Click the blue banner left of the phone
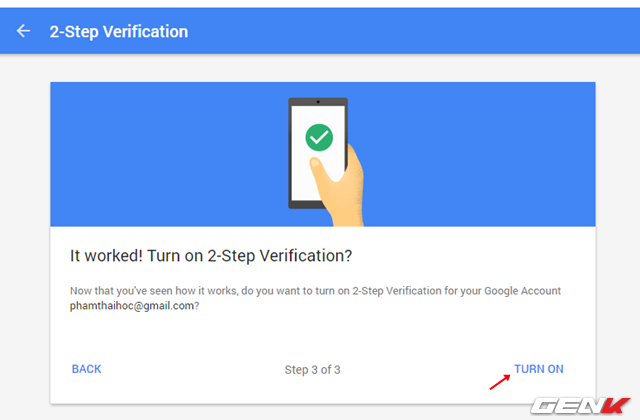 tap(169, 154)
